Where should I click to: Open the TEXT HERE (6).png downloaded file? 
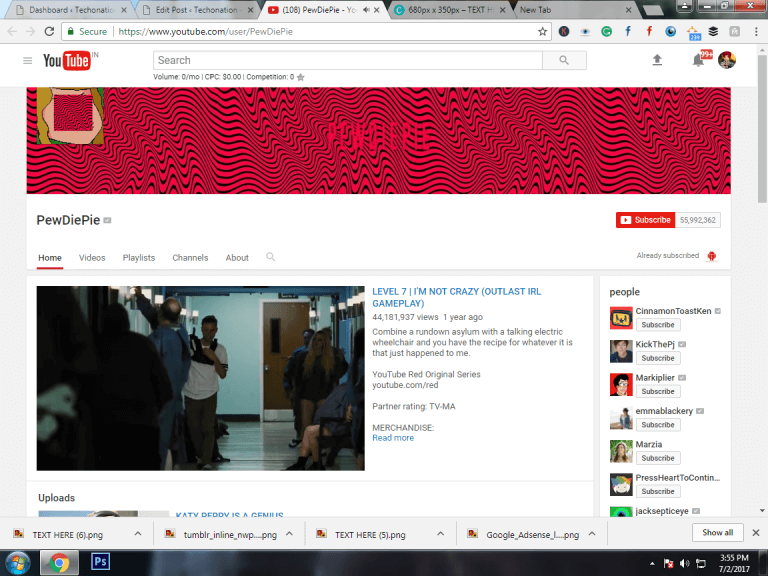click(68, 535)
